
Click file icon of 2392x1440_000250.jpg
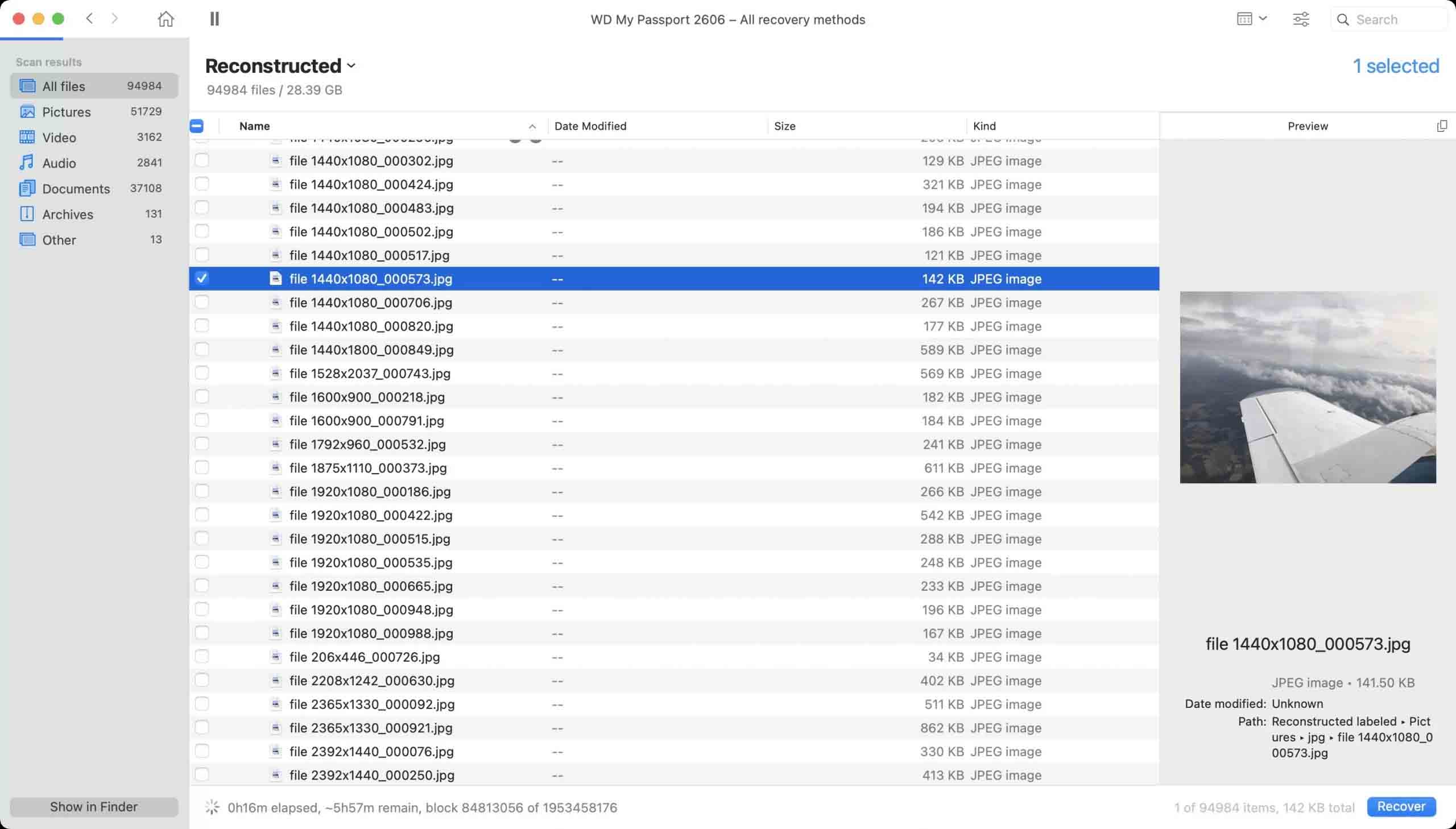[x=276, y=775]
